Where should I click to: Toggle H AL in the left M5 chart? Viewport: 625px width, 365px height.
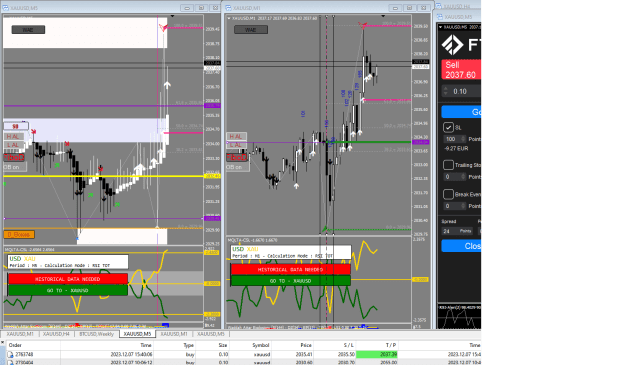(x=14, y=137)
